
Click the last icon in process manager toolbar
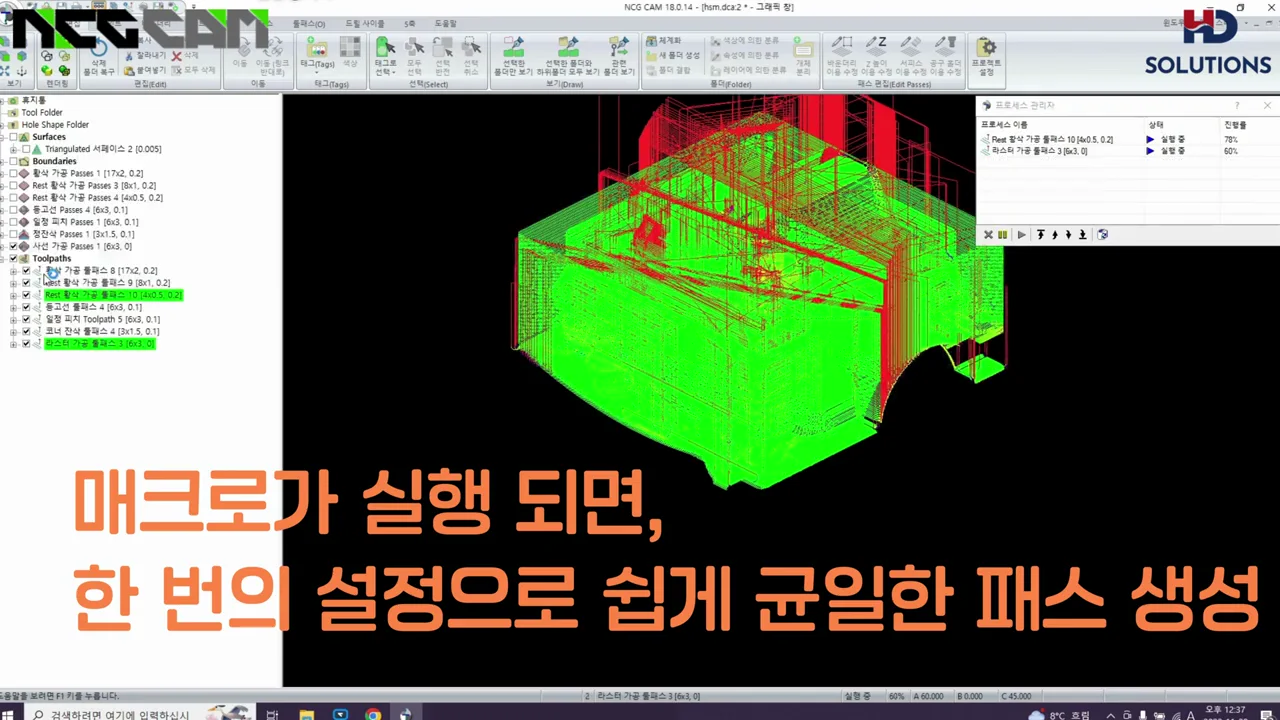1102,235
